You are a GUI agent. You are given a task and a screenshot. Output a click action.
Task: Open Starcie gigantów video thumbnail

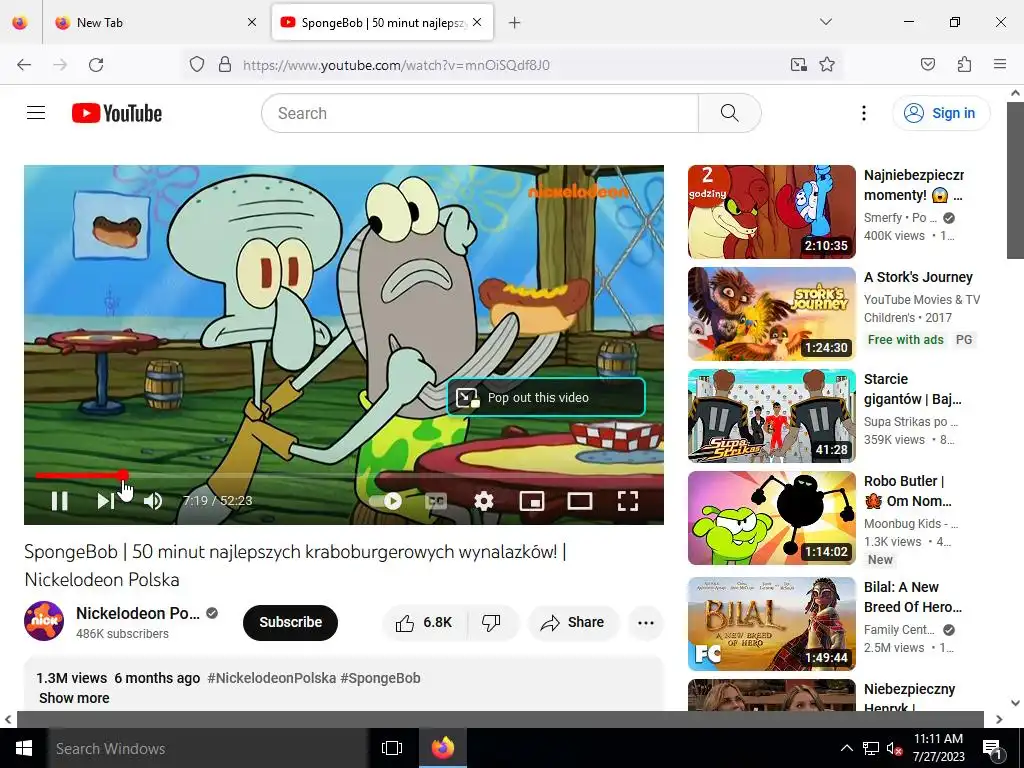coord(771,415)
